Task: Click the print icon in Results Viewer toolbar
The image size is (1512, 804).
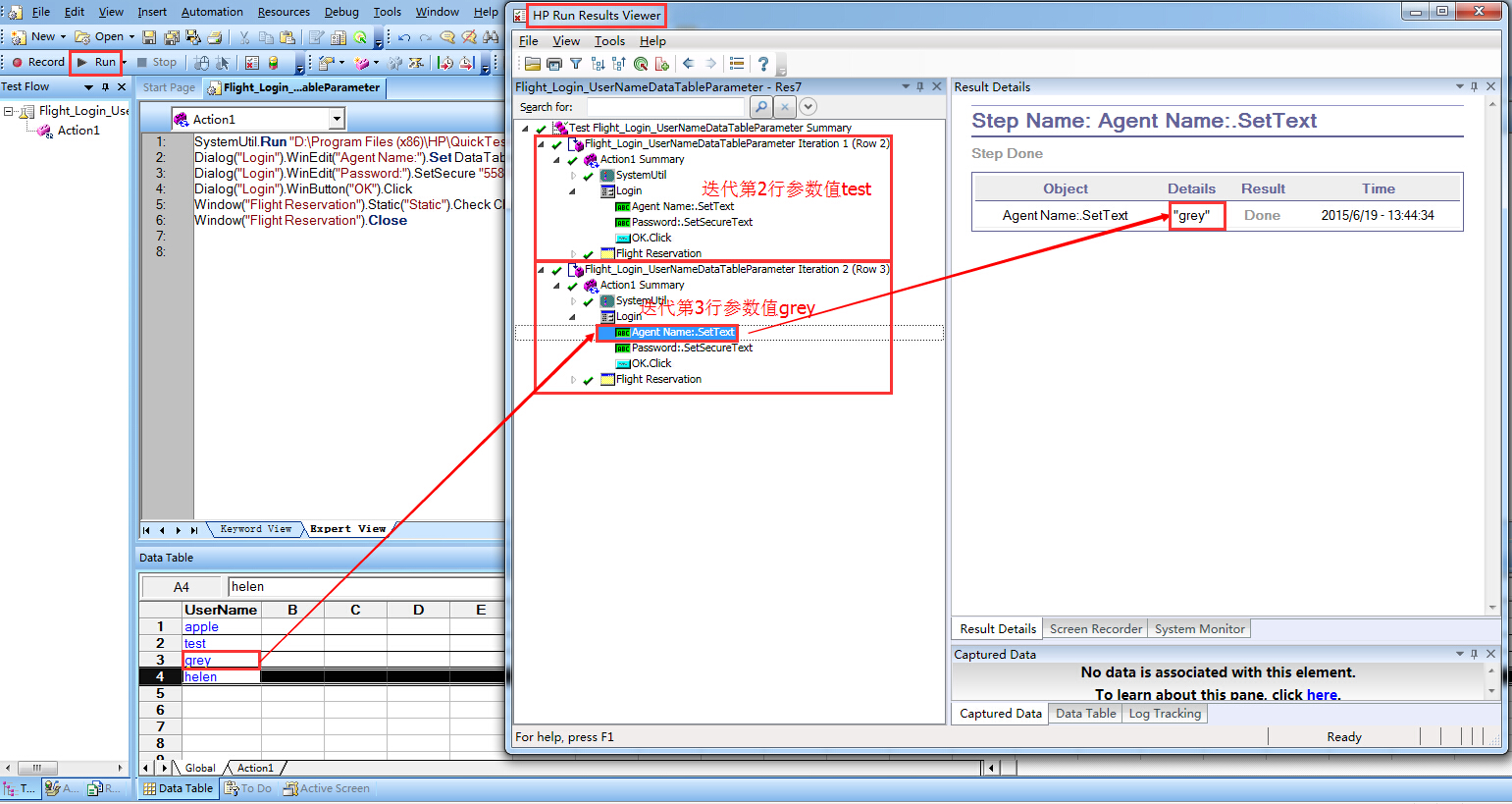Action: pyautogui.click(x=554, y=64)
